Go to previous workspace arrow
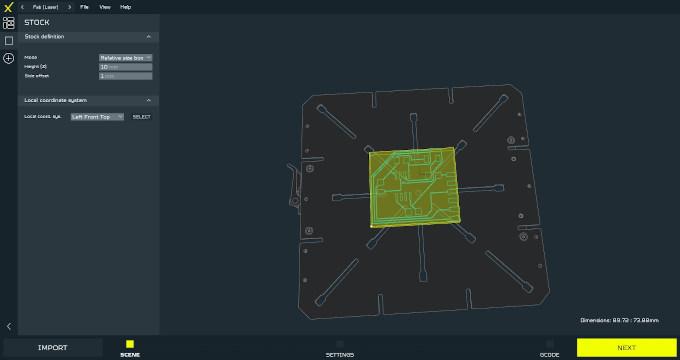The width and height of the screenshot is (680, 360). point(23,7)
